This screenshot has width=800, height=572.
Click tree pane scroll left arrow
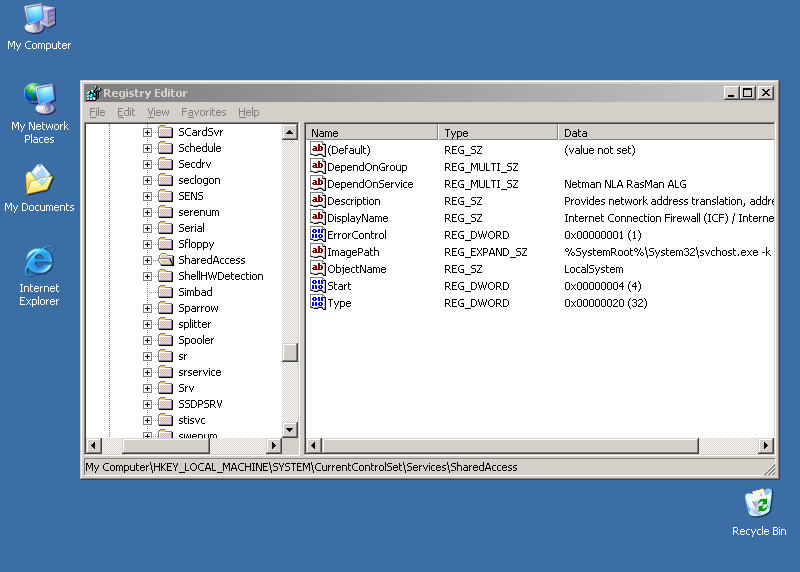[x=93, y=445]
